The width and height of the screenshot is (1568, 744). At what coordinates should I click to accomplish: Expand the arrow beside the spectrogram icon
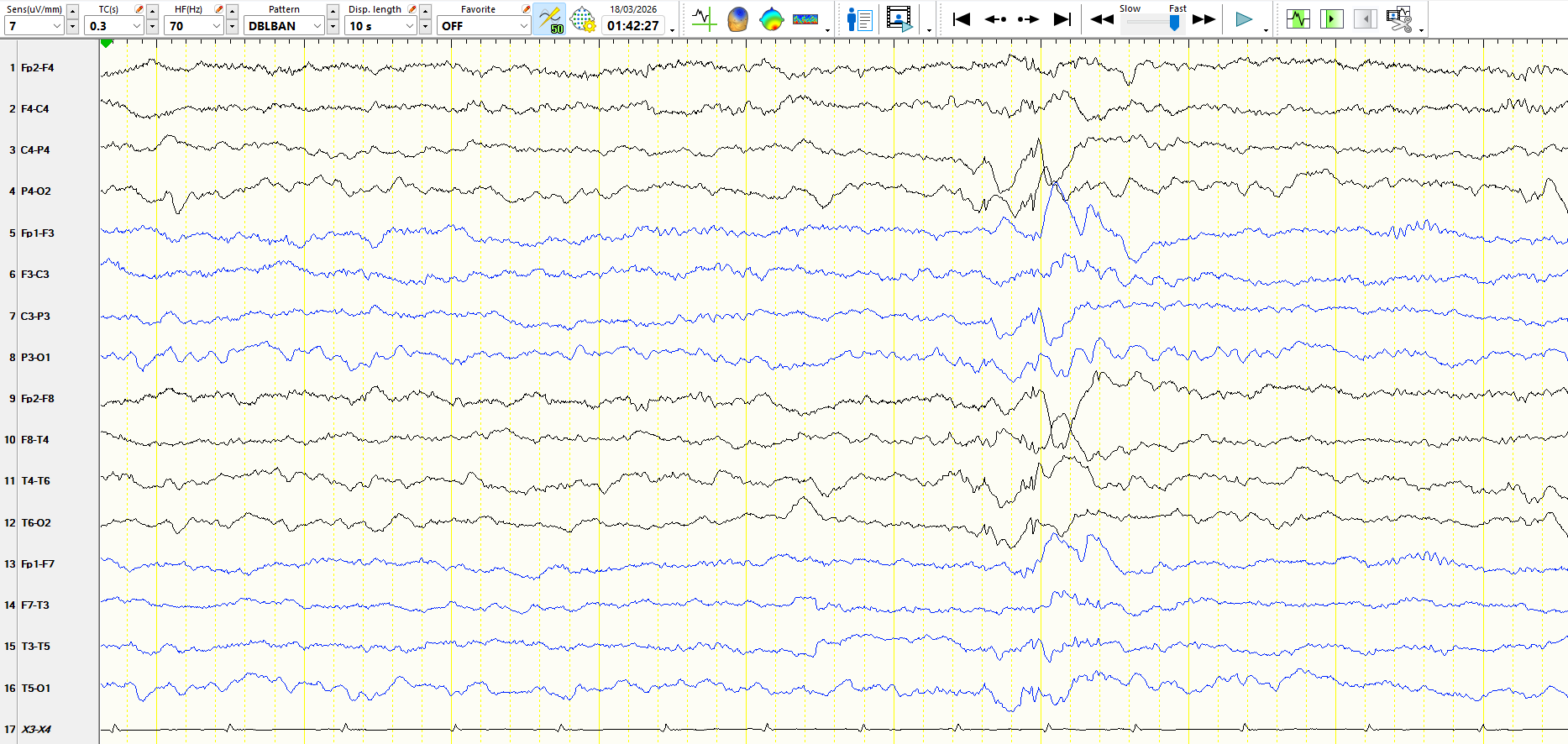click(x=828, y=30)
